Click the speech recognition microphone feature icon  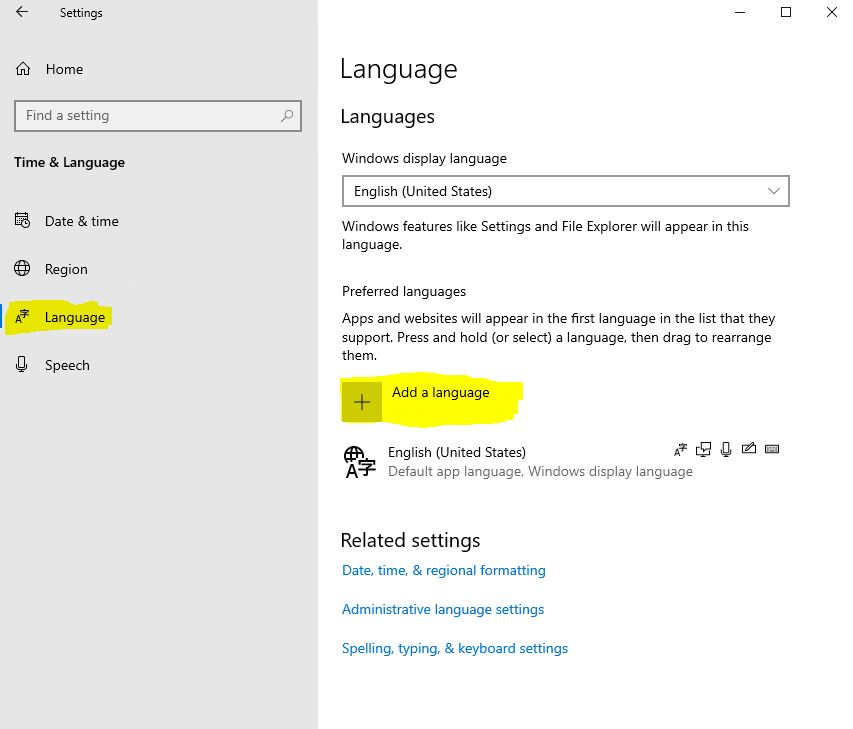[726, 449]
